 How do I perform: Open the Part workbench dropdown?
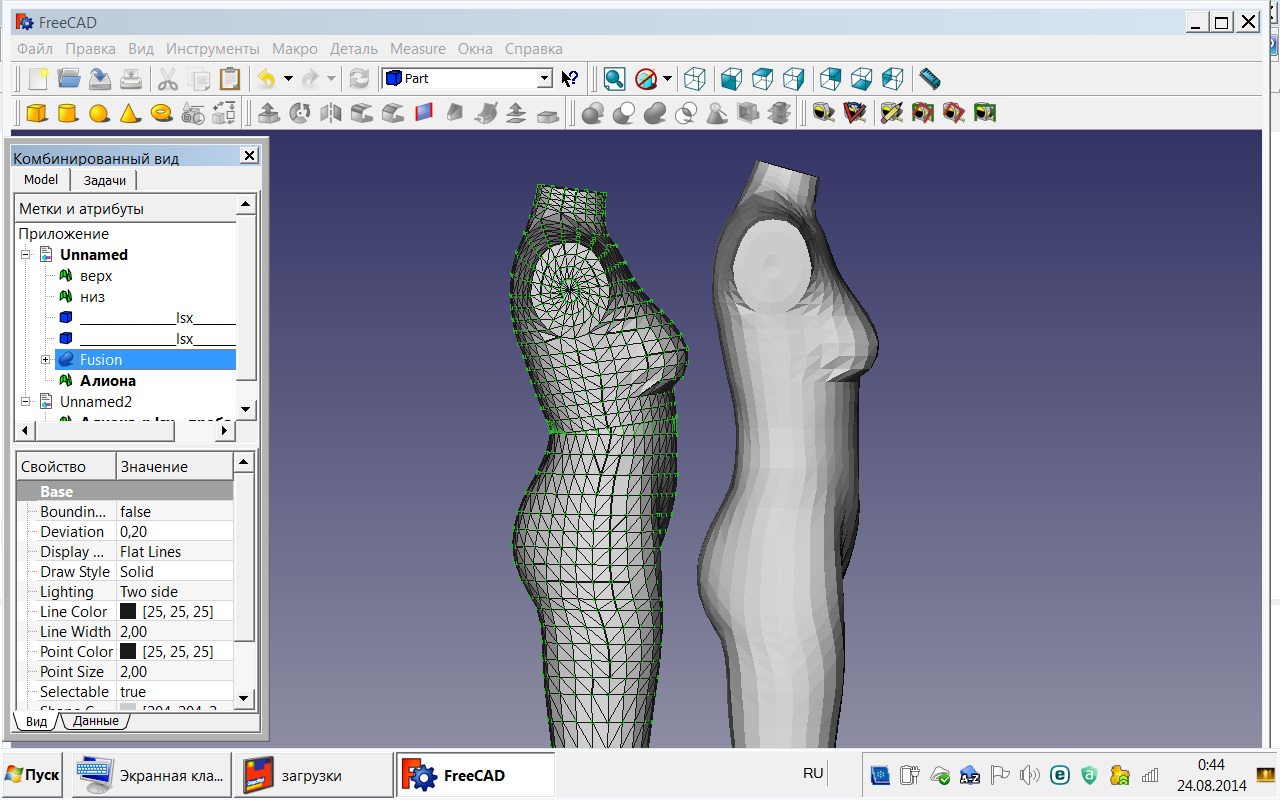coord(544,78)
